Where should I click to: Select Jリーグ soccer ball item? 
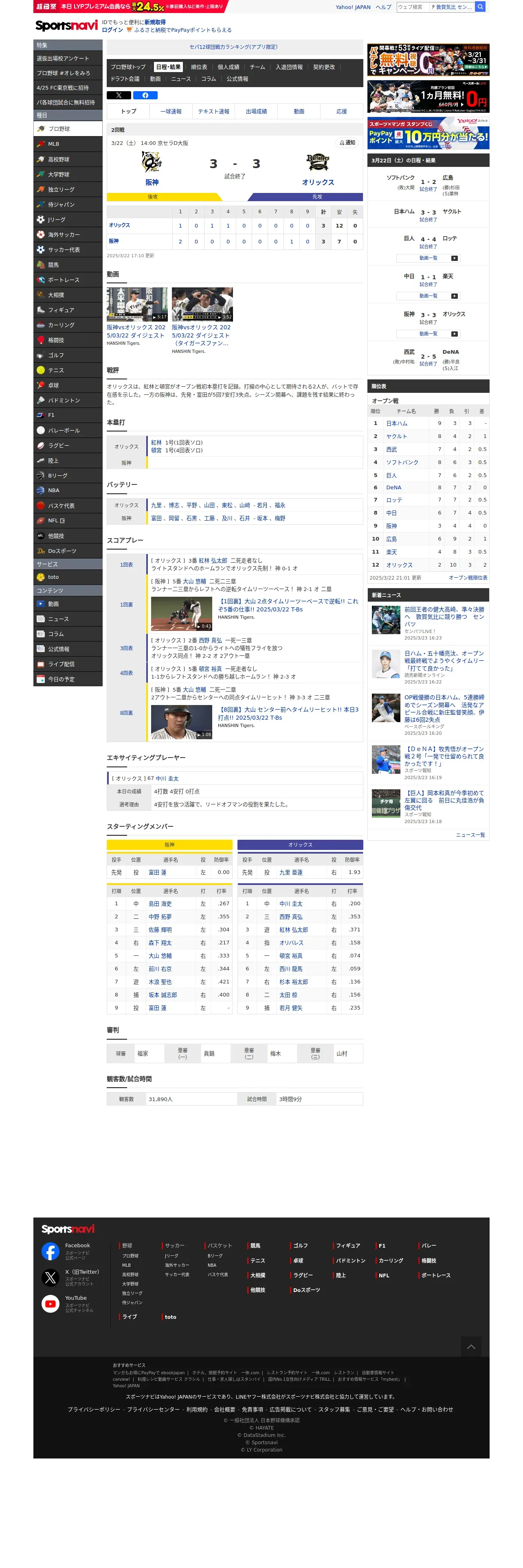pyautogui.click(x=68, y=220)
